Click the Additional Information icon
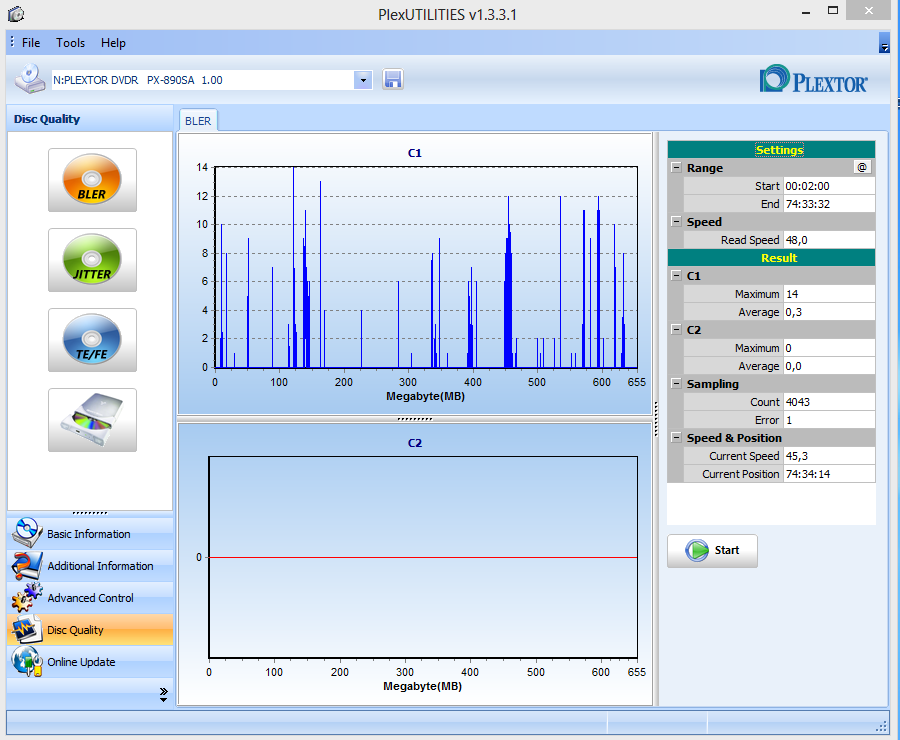Screen dimensions: 900x740 pos(26,565)
